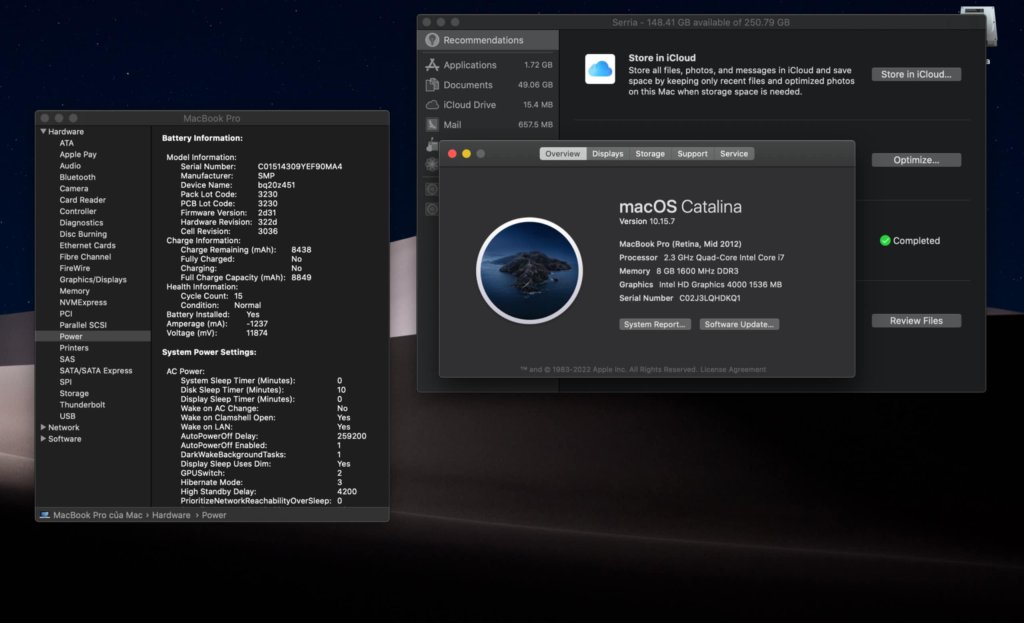Select Diagnostics in the Hardware list
The image size is (1024, 623).
(x=81, y=223)
